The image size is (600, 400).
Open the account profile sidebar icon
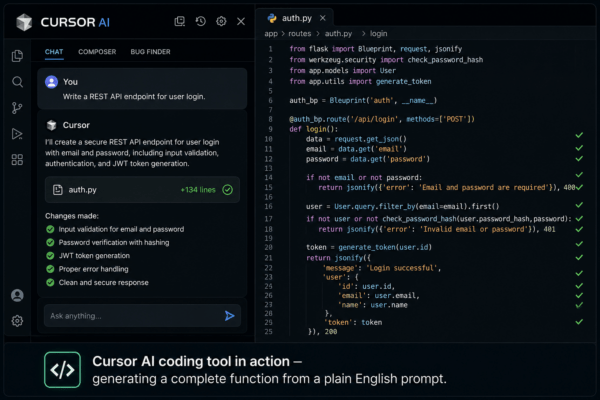point(17,296)
